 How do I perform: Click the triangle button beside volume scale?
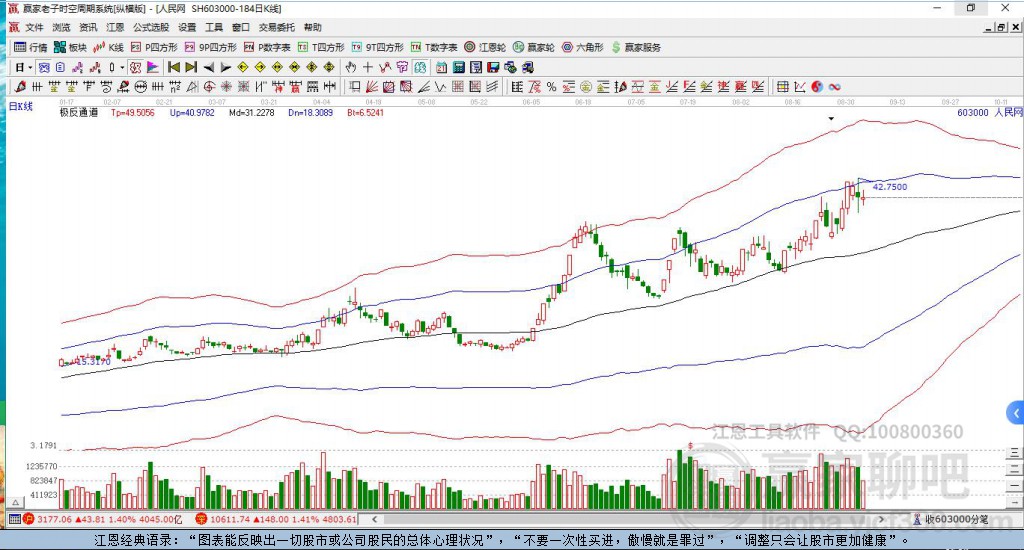pyautogui.click(x=16, y=502)
